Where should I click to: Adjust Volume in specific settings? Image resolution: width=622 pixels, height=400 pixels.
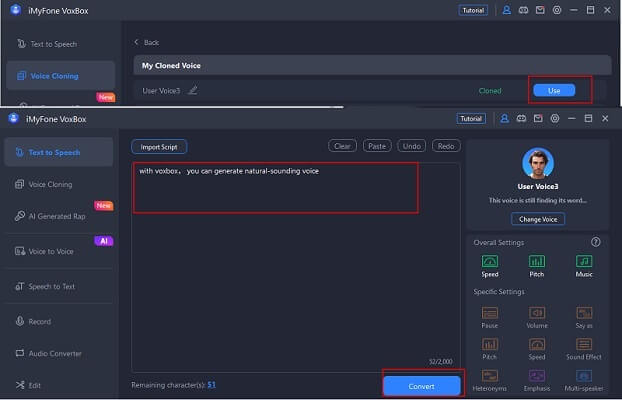click(x=537, y=317)
